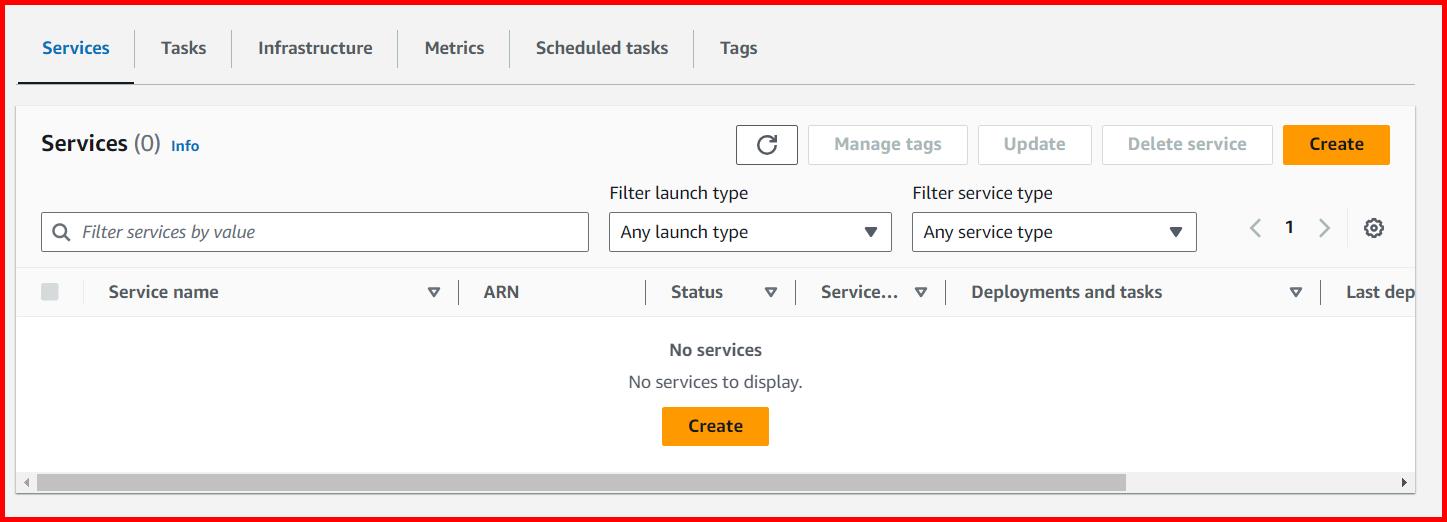Click the Deployments and tasks header
The width and height of the screenshot is (1447, 522).
(x=1066, y=292)
